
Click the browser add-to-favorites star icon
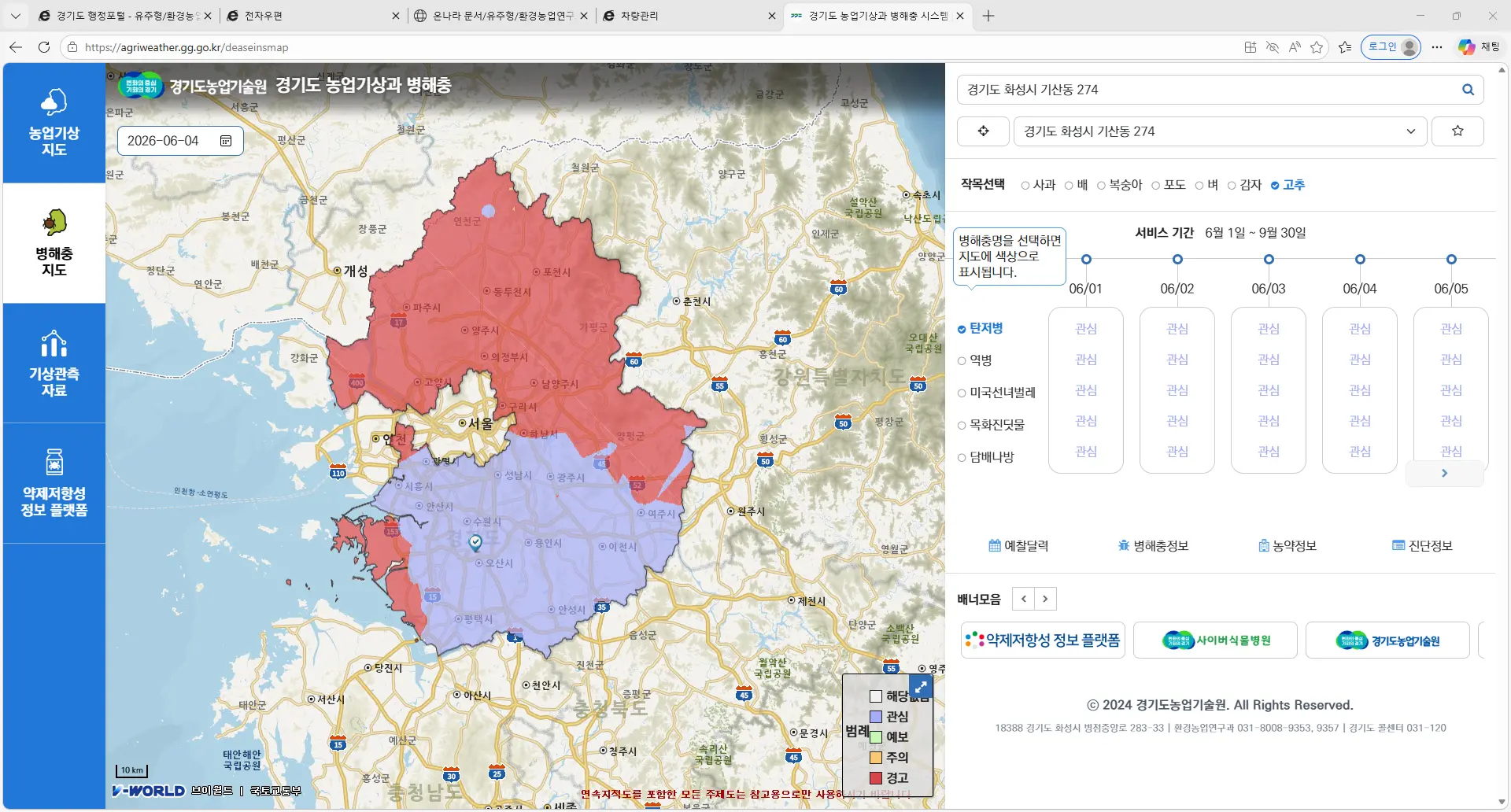[x=1317, y=47]
